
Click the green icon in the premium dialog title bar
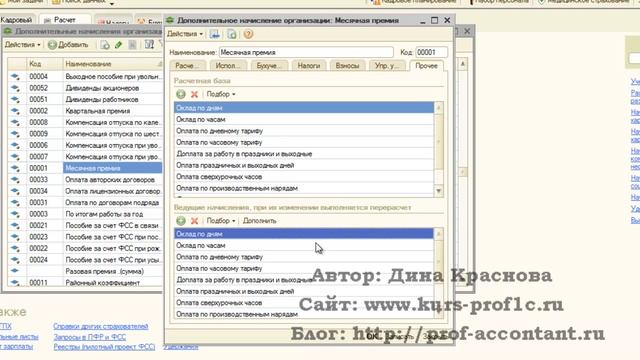pos(170,20)
